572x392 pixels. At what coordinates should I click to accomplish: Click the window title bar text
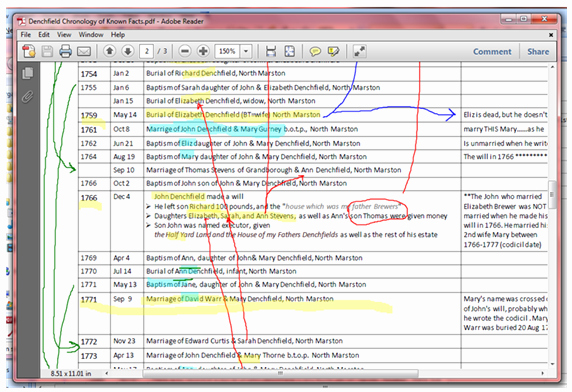pos(116,21)
